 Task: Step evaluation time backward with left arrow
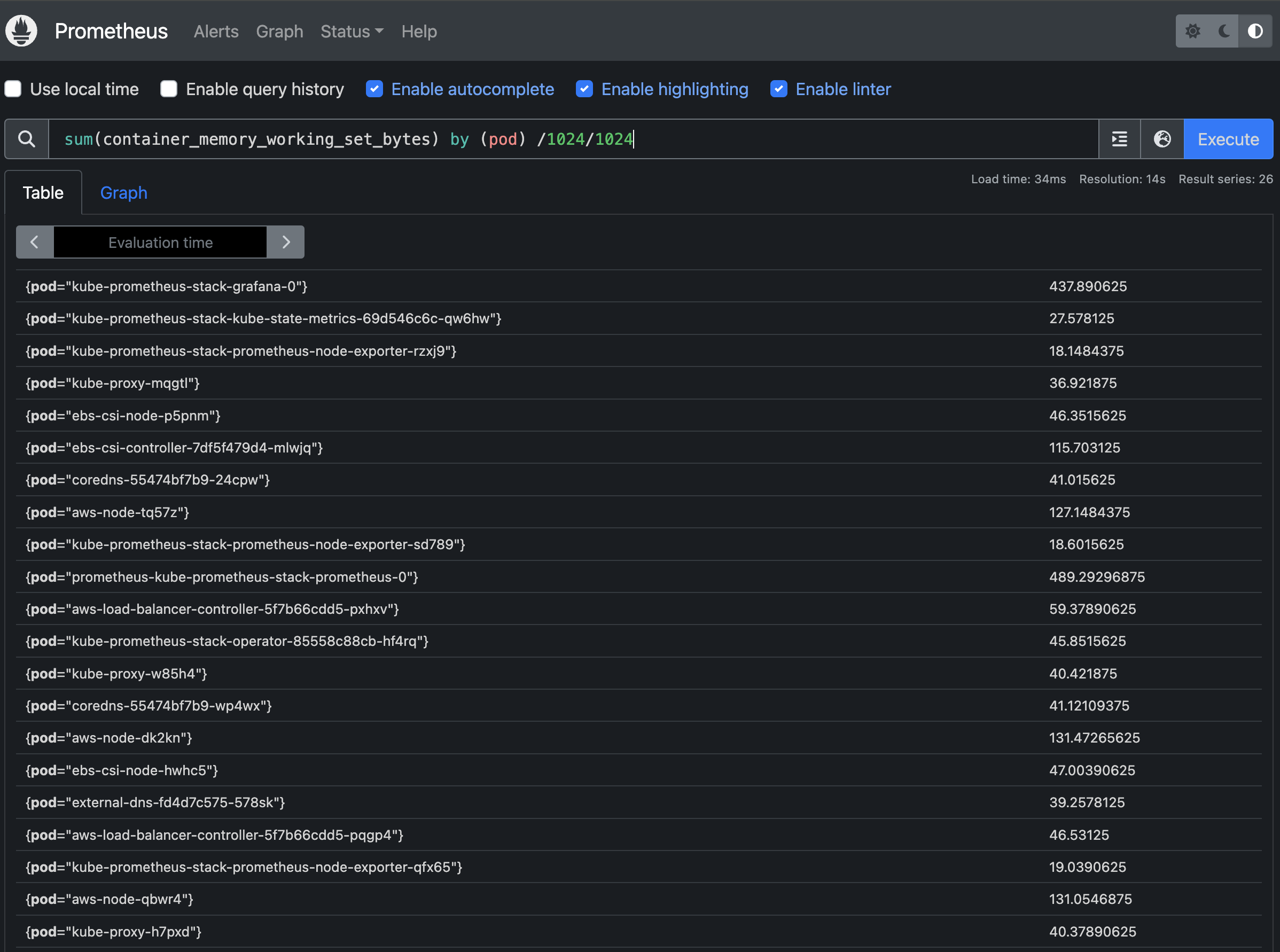(x=35, y=242)
